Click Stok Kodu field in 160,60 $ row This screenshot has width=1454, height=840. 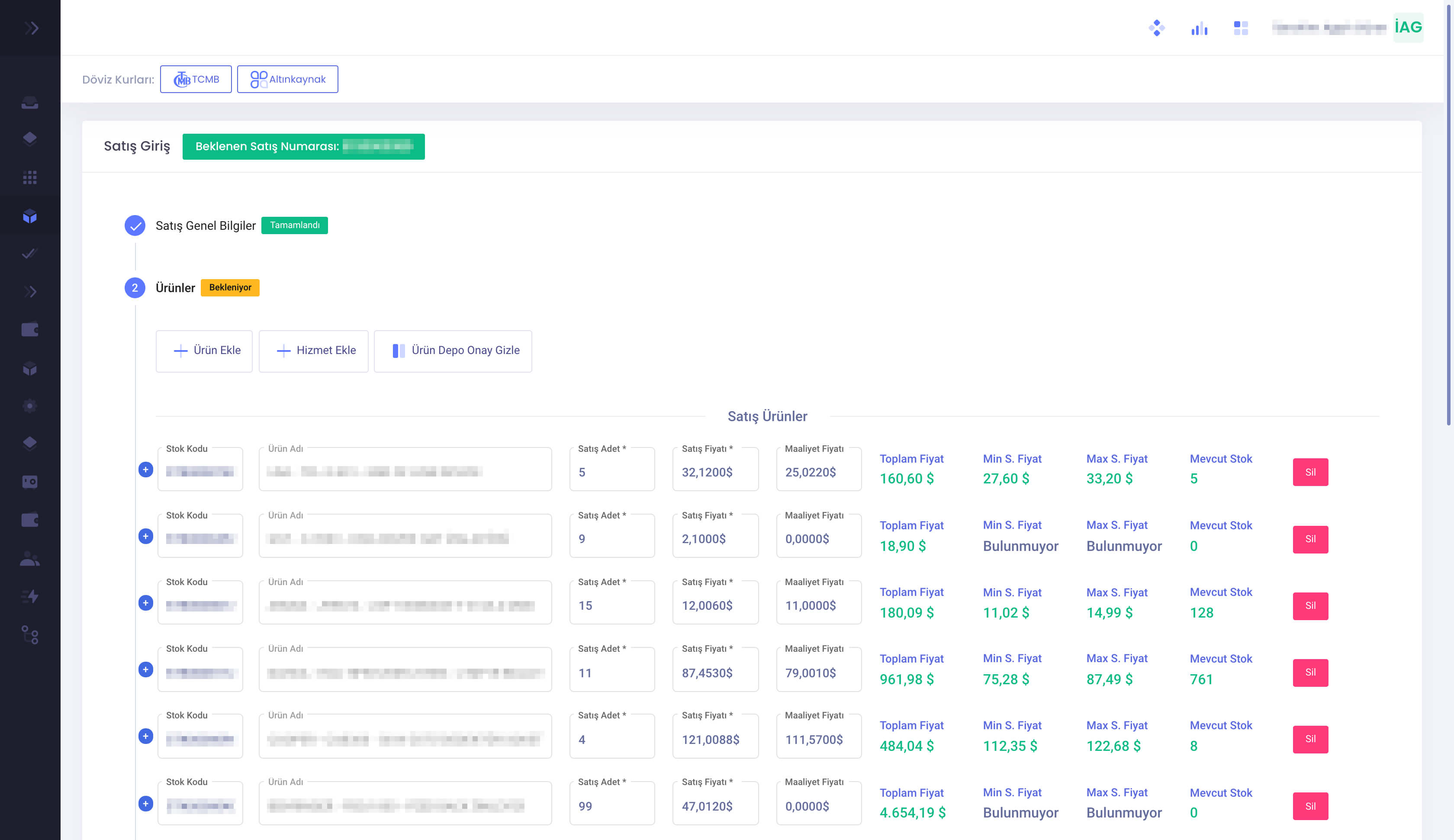pos(200,469)
